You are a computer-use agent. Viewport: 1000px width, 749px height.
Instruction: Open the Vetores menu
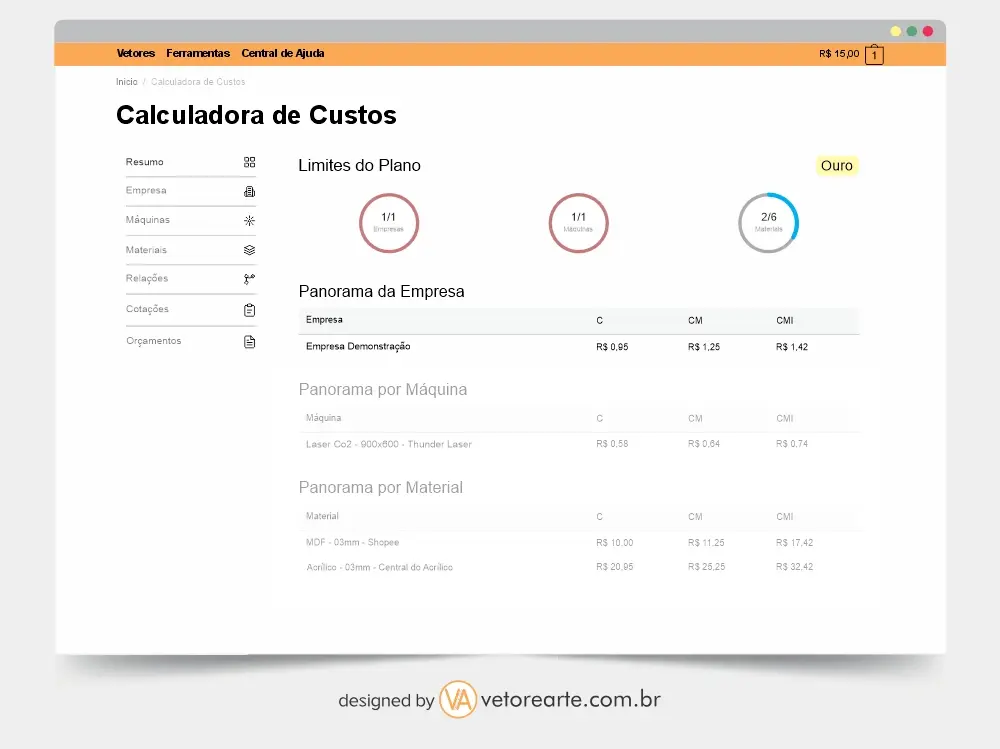coord(136,54)
